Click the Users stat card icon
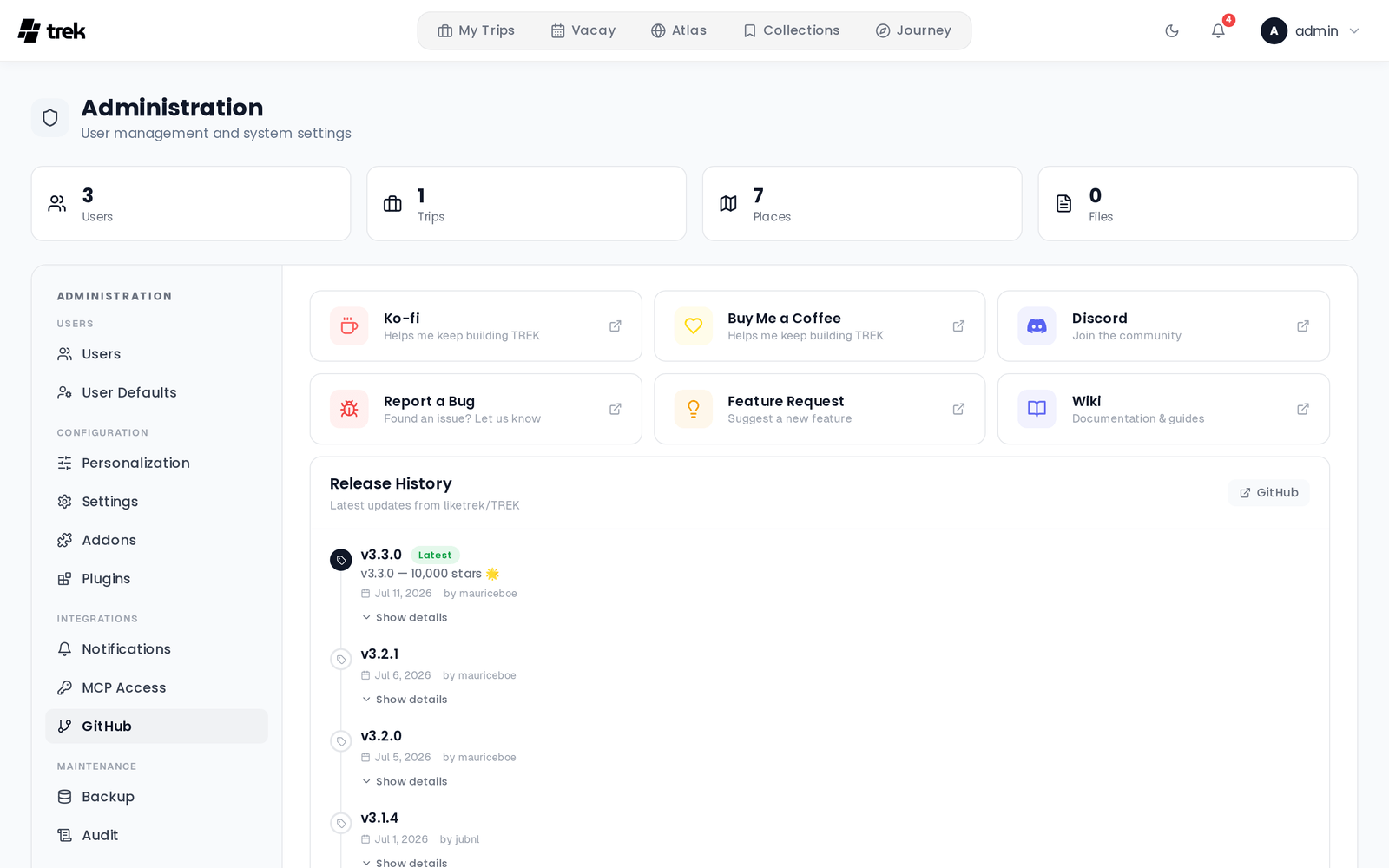 point(57,204)
